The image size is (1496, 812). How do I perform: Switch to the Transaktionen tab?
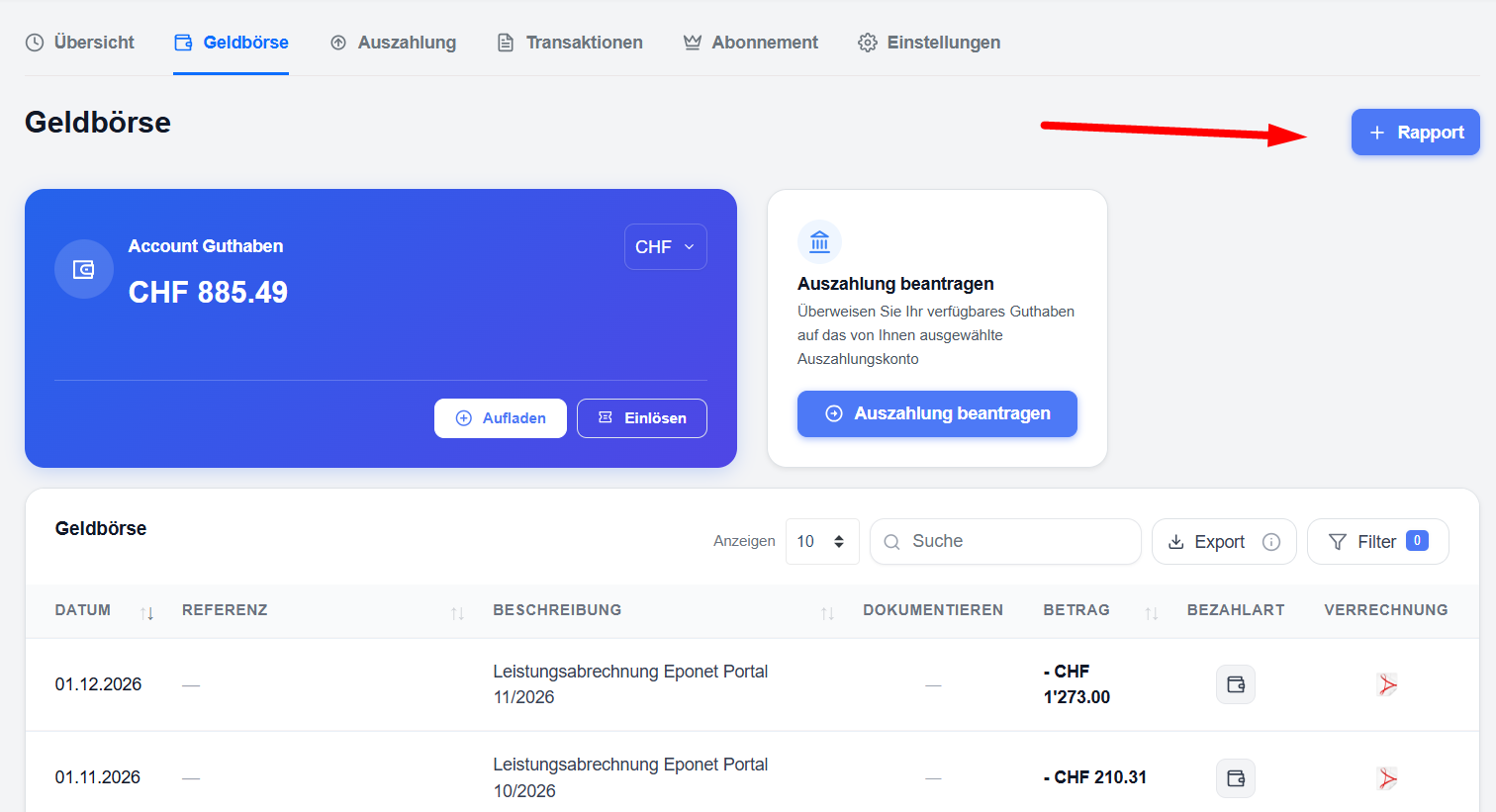click(569, 43)
